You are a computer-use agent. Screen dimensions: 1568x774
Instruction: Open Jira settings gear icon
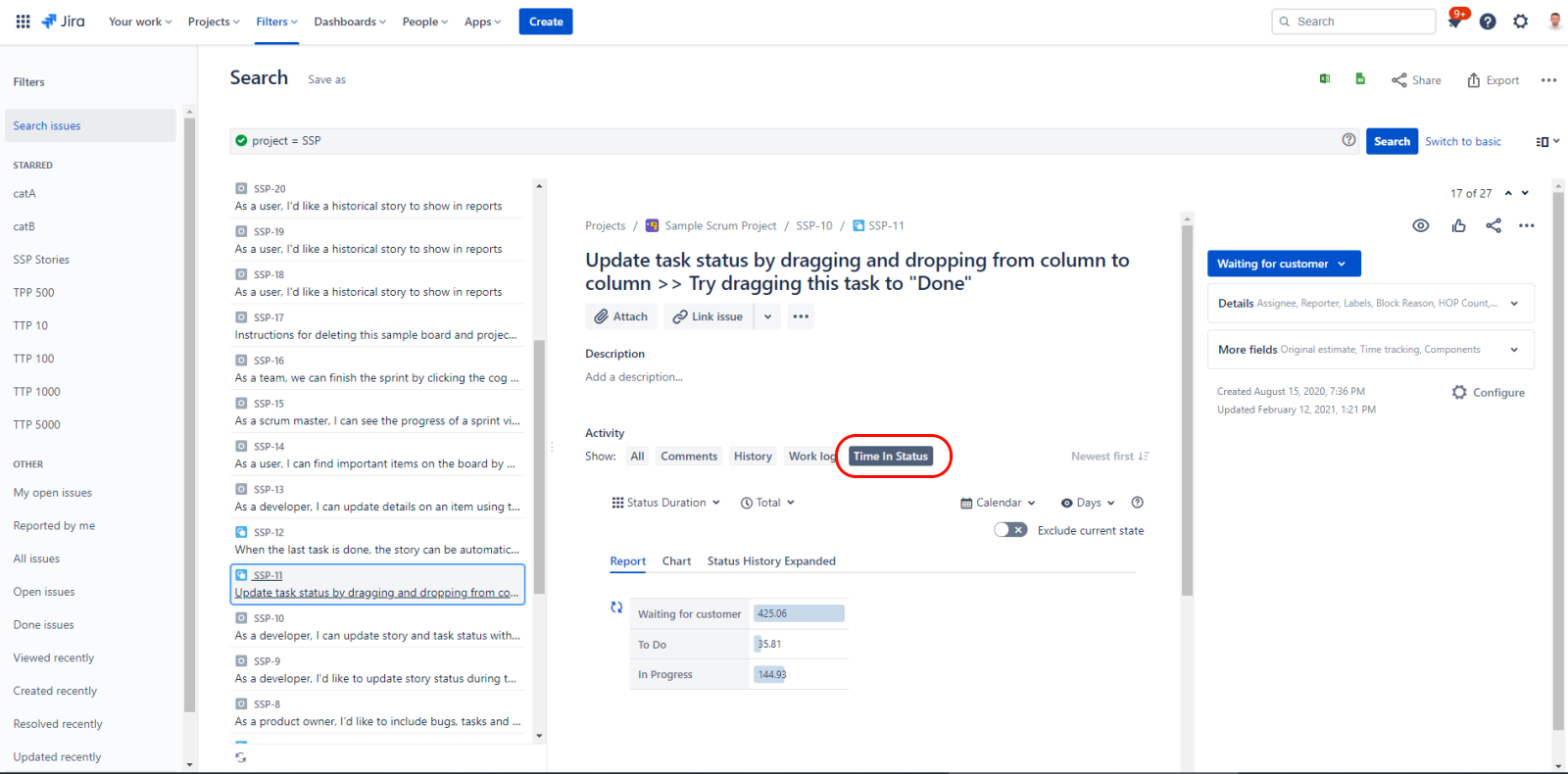click(1520, 22)
